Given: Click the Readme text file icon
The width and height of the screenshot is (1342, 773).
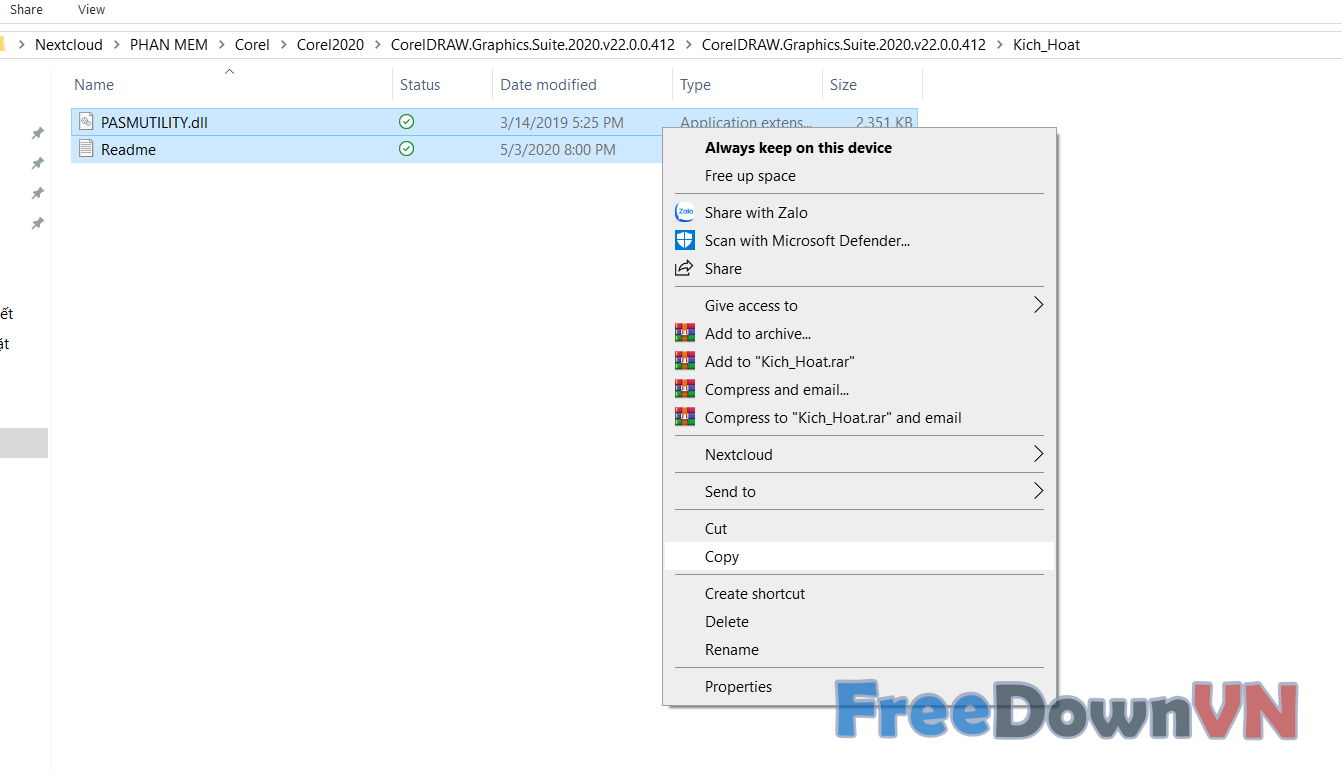Looking at the screenshot, I should tap(86, 149).
